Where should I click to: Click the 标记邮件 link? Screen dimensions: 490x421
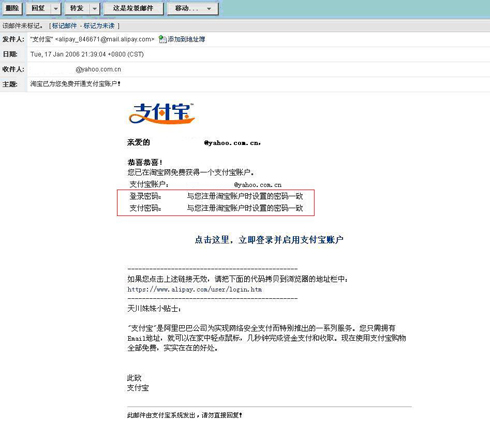(64, 26)
